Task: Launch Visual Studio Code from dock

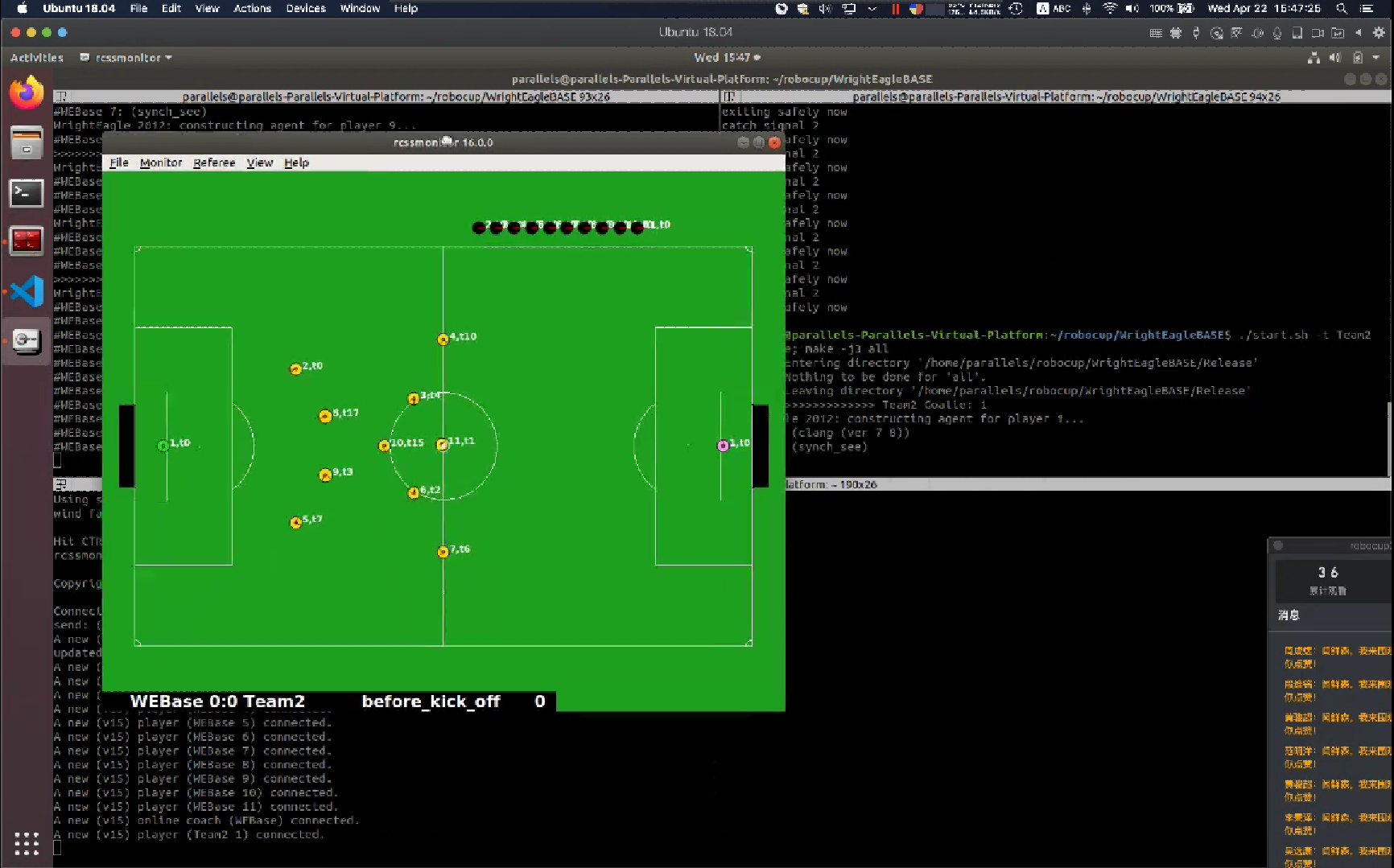Action: pyautogui.click(x=27, y=291)
